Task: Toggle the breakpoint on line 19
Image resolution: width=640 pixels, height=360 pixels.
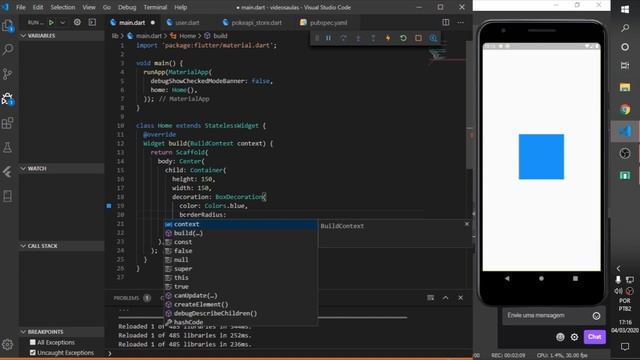Action: click(x=109, y=206)
